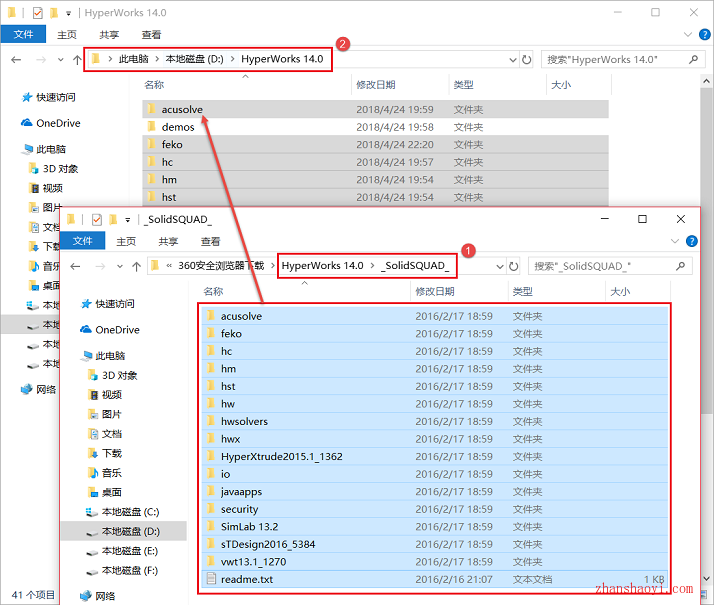Screen dimensions: 714x605
Task: Open 文件 menu in _SolidSQUAD_ window
Action: tap(82, 241)
